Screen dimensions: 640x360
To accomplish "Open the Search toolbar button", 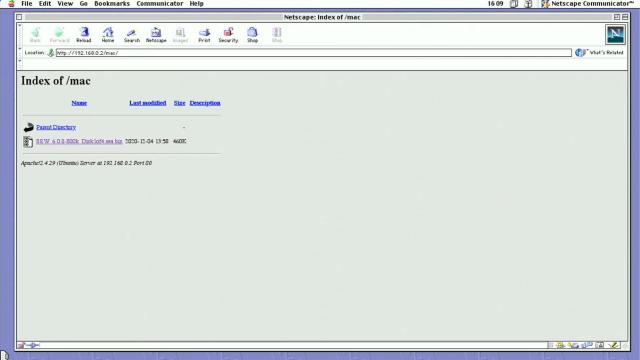I will point(132,35).
